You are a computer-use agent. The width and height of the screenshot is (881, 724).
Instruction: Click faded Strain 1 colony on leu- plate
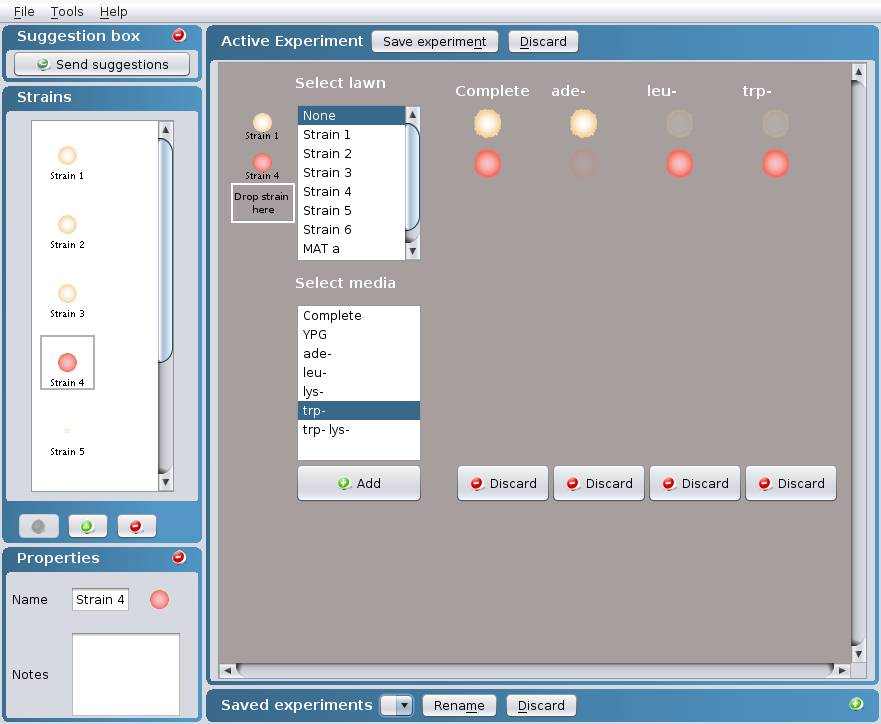click(679, 124)
